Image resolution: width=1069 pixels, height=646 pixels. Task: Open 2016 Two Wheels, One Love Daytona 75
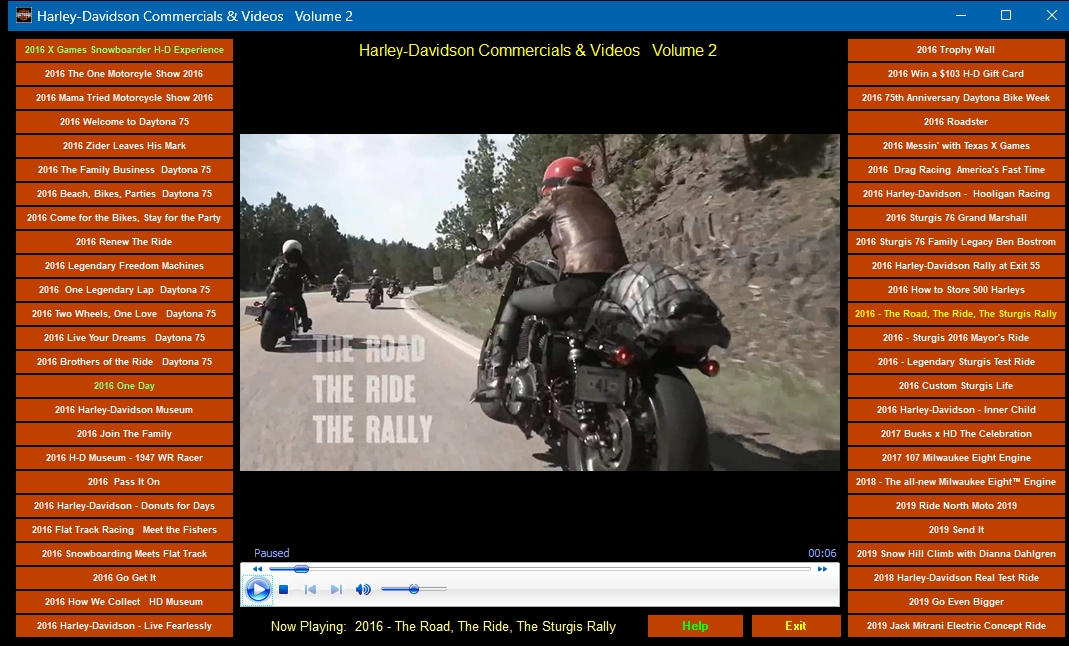click(x=124, y=313)
